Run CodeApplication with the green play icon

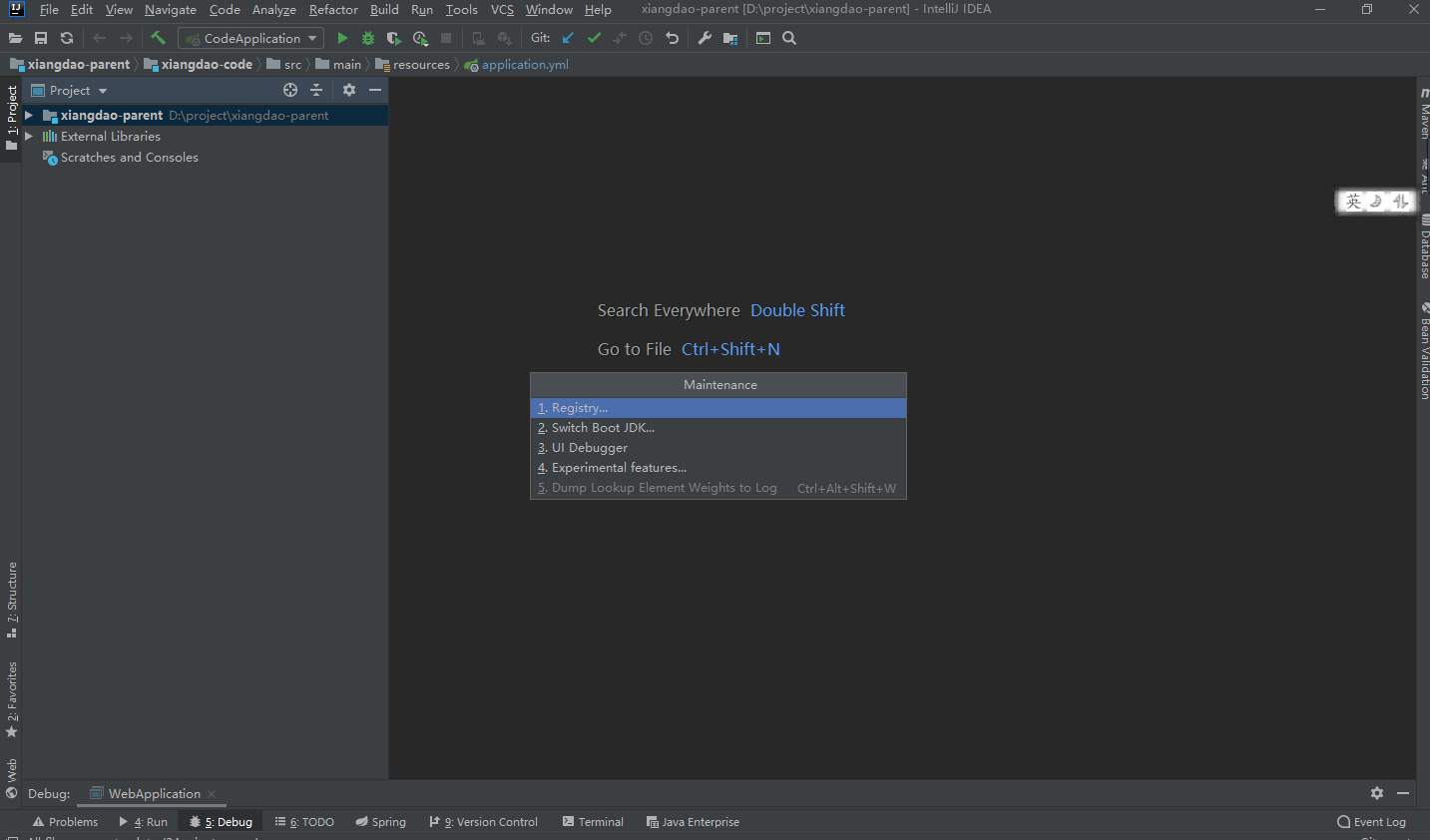tap(342, 38)
